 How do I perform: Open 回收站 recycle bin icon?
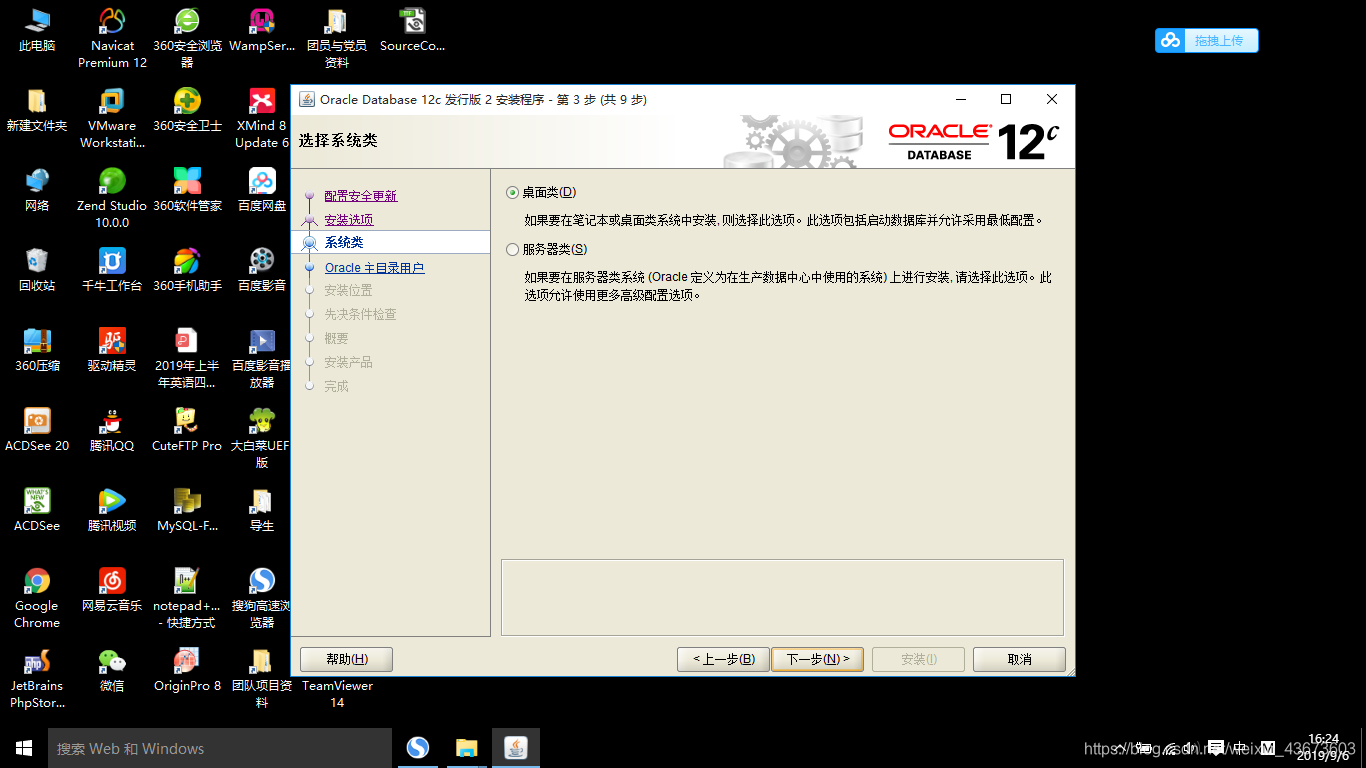coord(37,271)
